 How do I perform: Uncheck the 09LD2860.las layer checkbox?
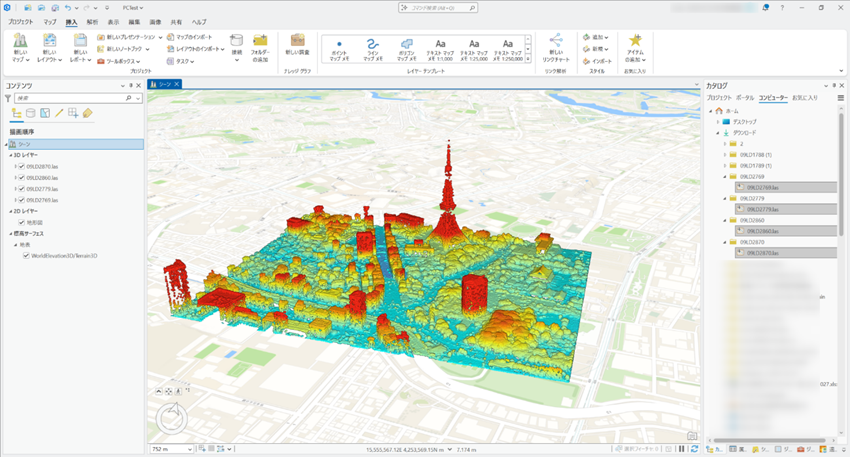22,178
